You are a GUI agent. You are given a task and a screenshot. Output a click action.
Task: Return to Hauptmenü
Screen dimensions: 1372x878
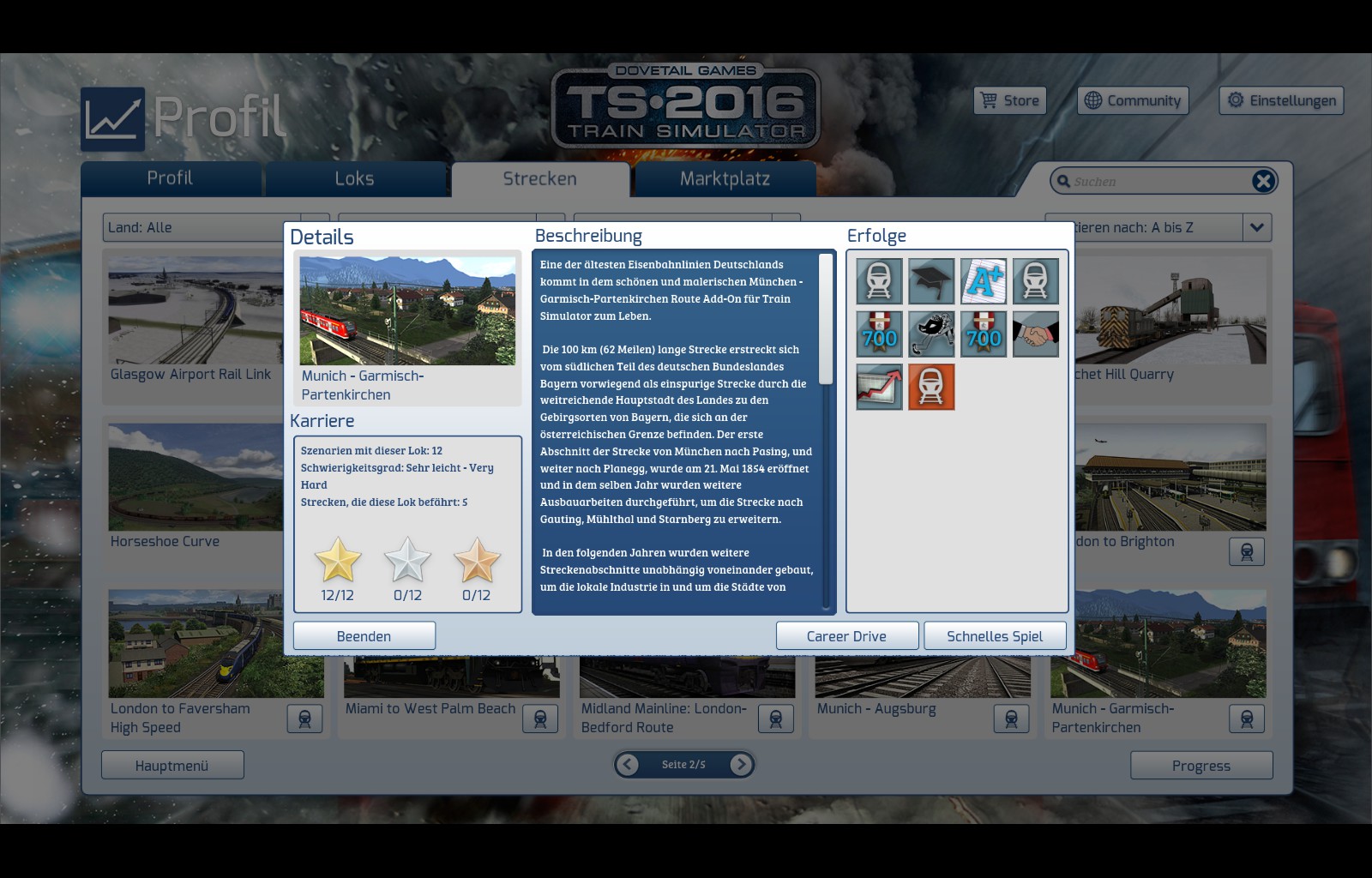point(172,766)
